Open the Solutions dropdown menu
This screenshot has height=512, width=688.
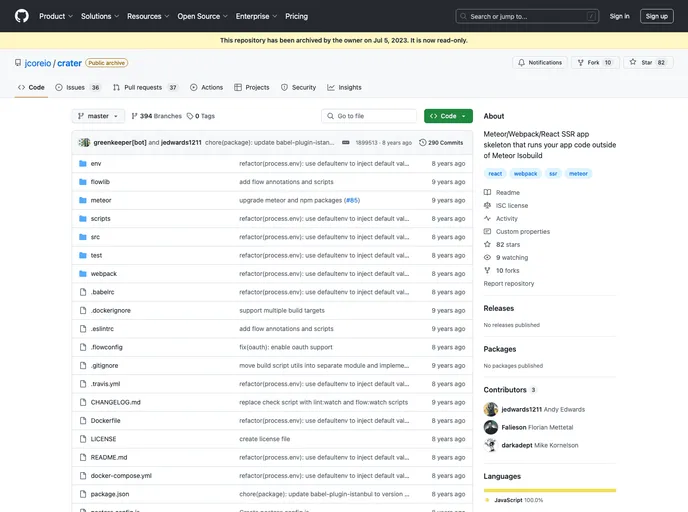[100, 16]
